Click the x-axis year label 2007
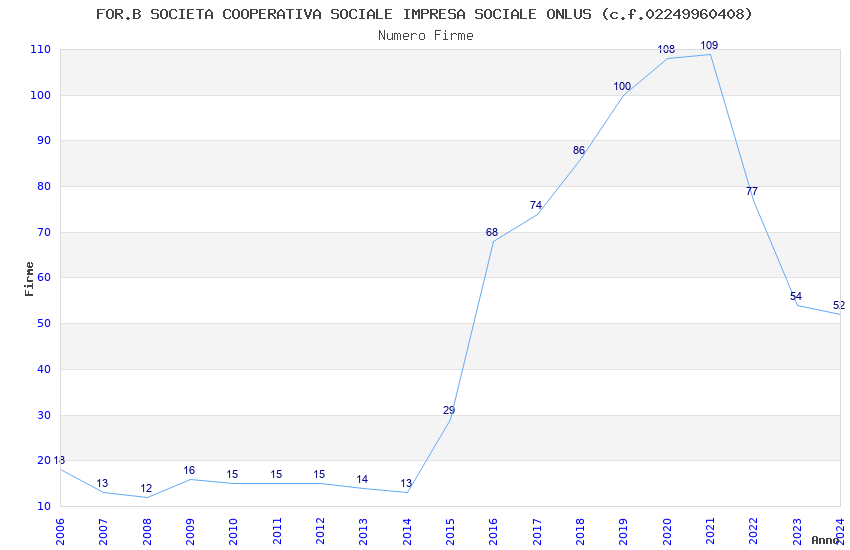 pyautogui.click(x=104, y=531)
